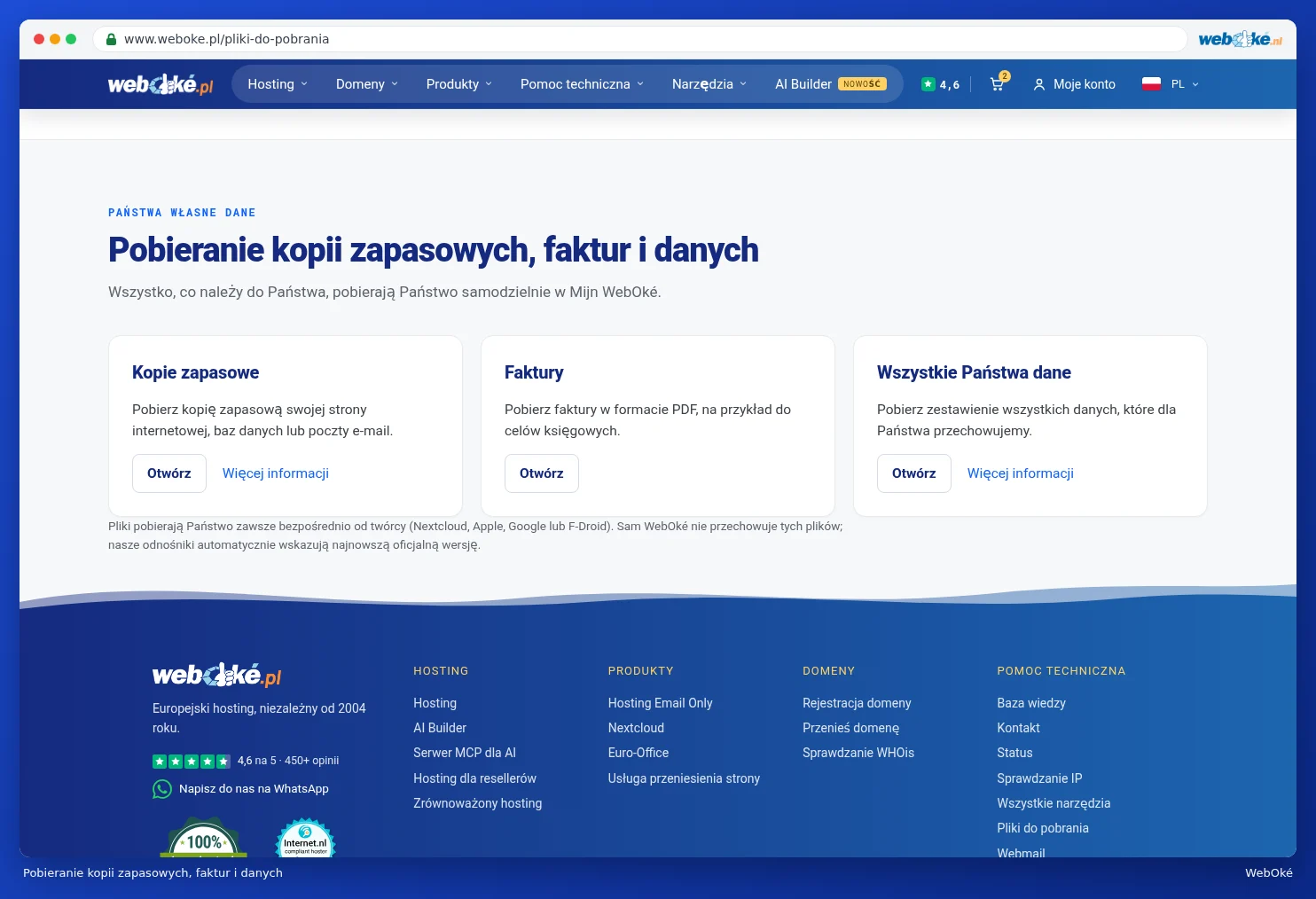Image resolution: width=1316 pixels, height=899 pixels.
Task: Open footer link Nextcloud
Action: [x=636, y=728]
